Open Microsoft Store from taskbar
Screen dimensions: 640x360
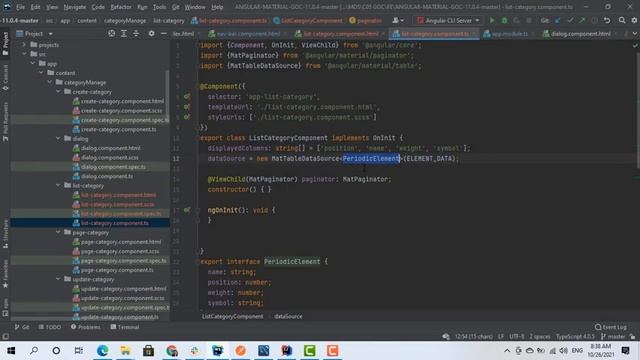149,351
